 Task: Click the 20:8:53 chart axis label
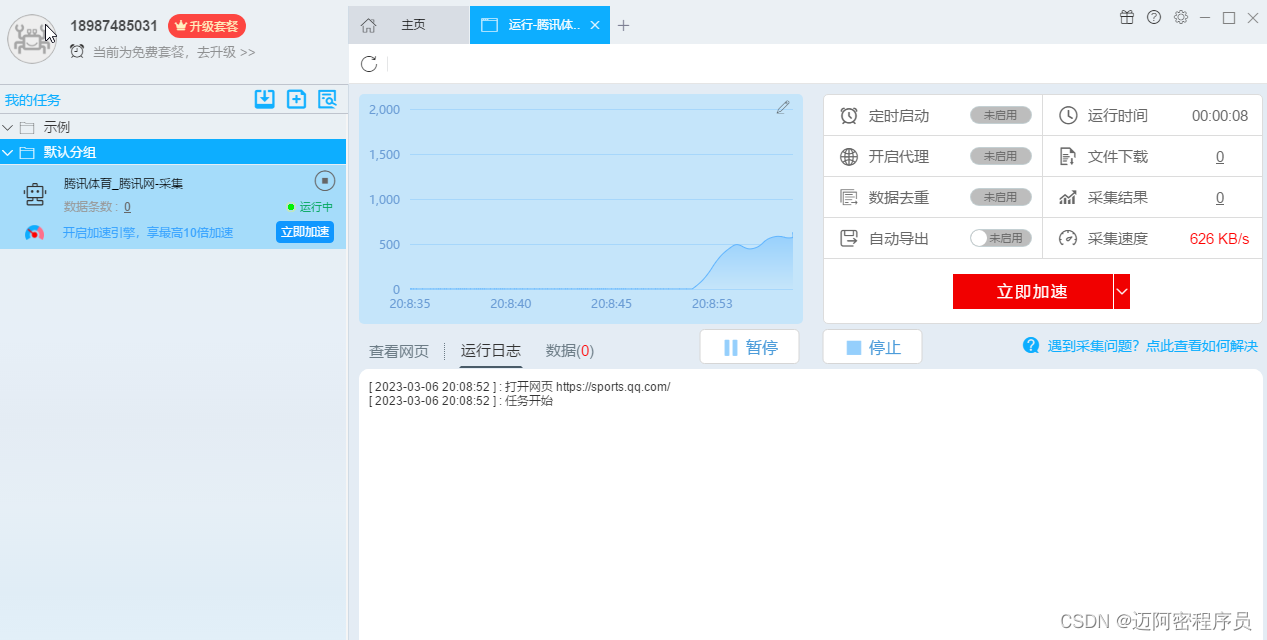tap(712, 303)
